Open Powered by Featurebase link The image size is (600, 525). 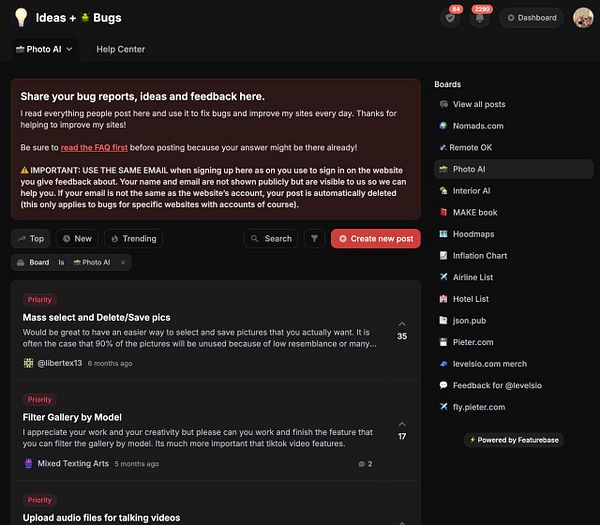514,440
